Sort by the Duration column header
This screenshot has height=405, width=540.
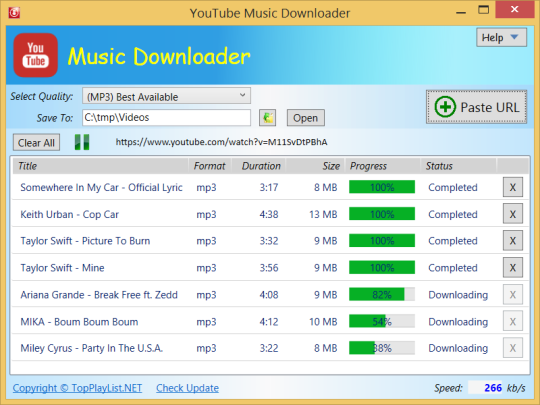click(x=259, y=166)
